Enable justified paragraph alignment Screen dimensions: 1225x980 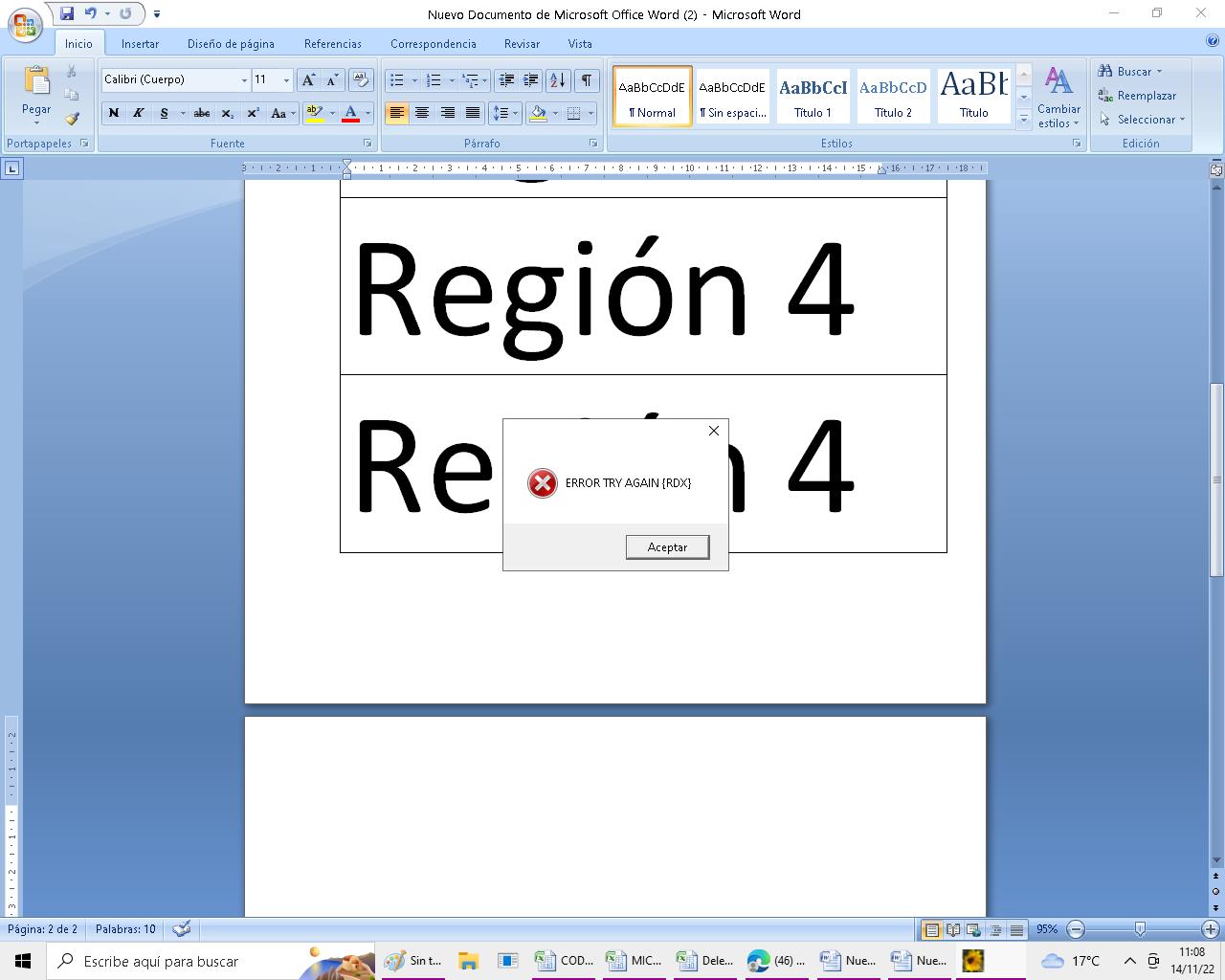point(472,113)
